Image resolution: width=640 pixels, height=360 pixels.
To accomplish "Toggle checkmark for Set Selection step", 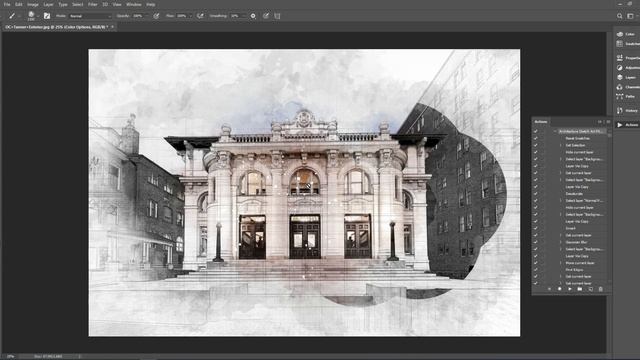I will tap(536, 145).
